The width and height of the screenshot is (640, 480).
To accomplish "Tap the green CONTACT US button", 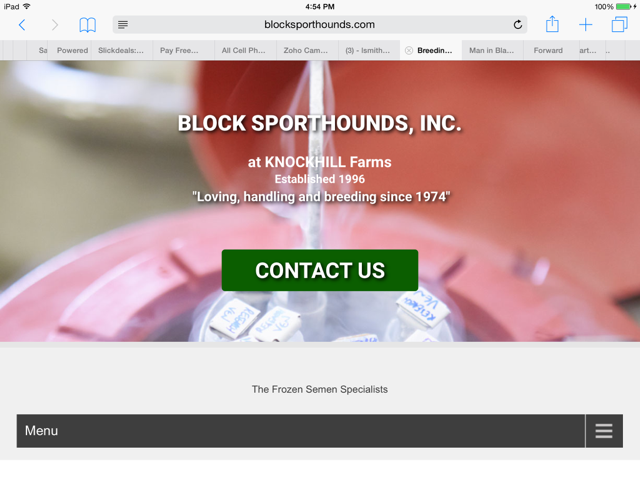I will coord(320,270).
